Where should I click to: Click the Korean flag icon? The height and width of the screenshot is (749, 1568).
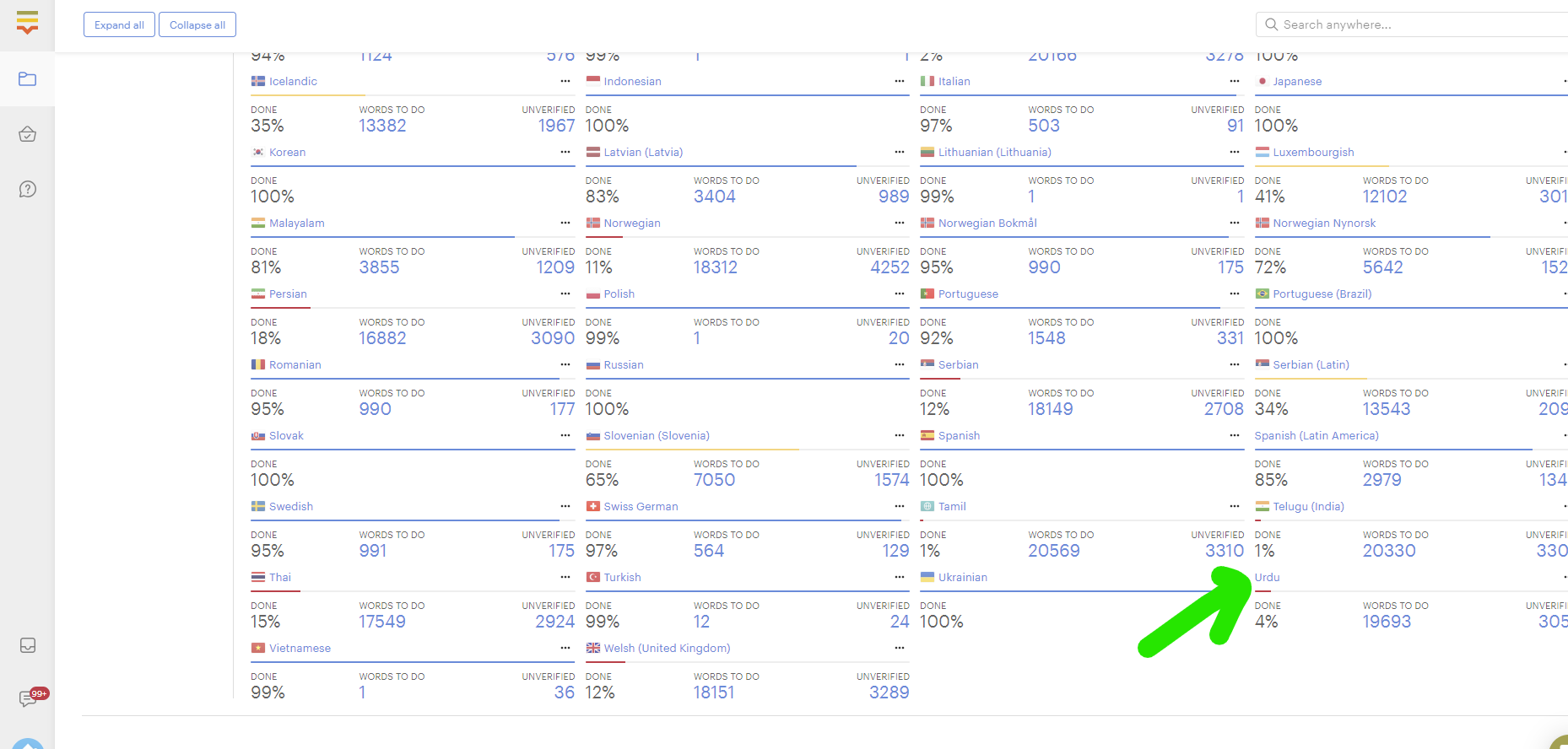[258, 153]
